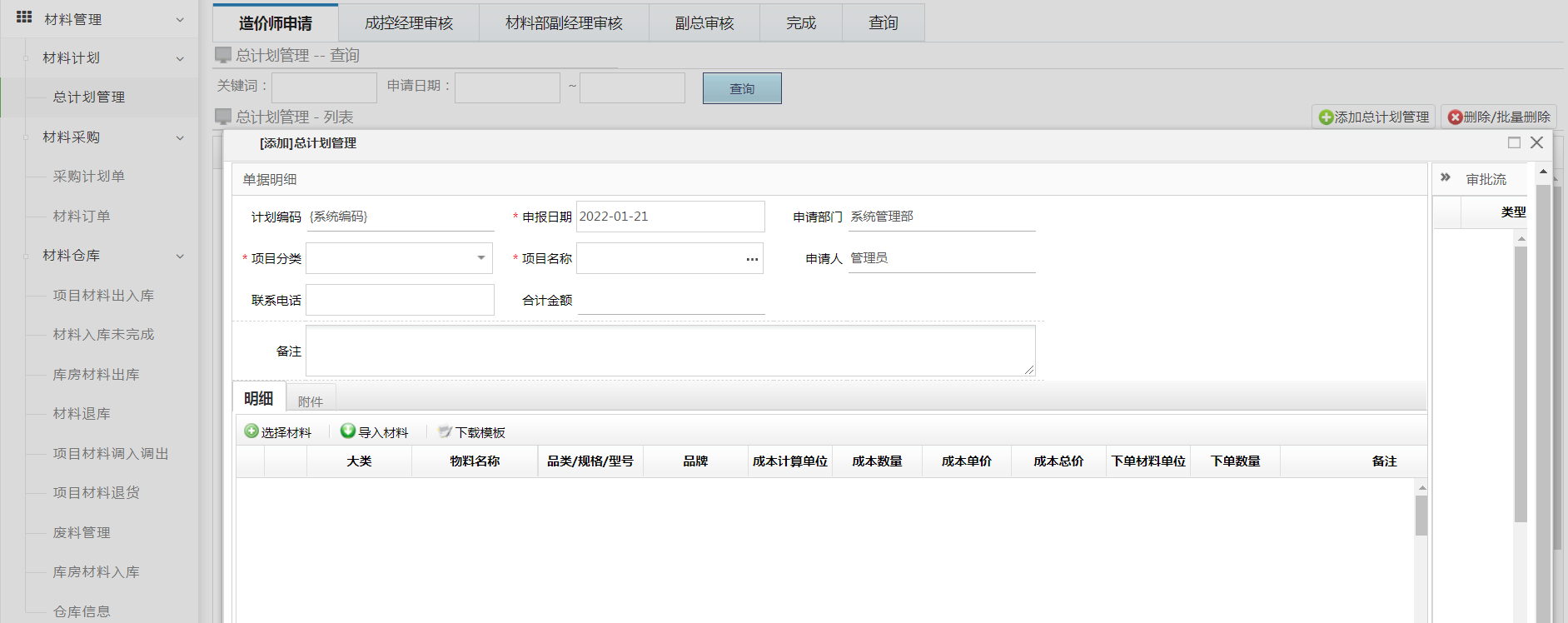Click the 查询 search button

pyautogui.click(x=741, y=88)
